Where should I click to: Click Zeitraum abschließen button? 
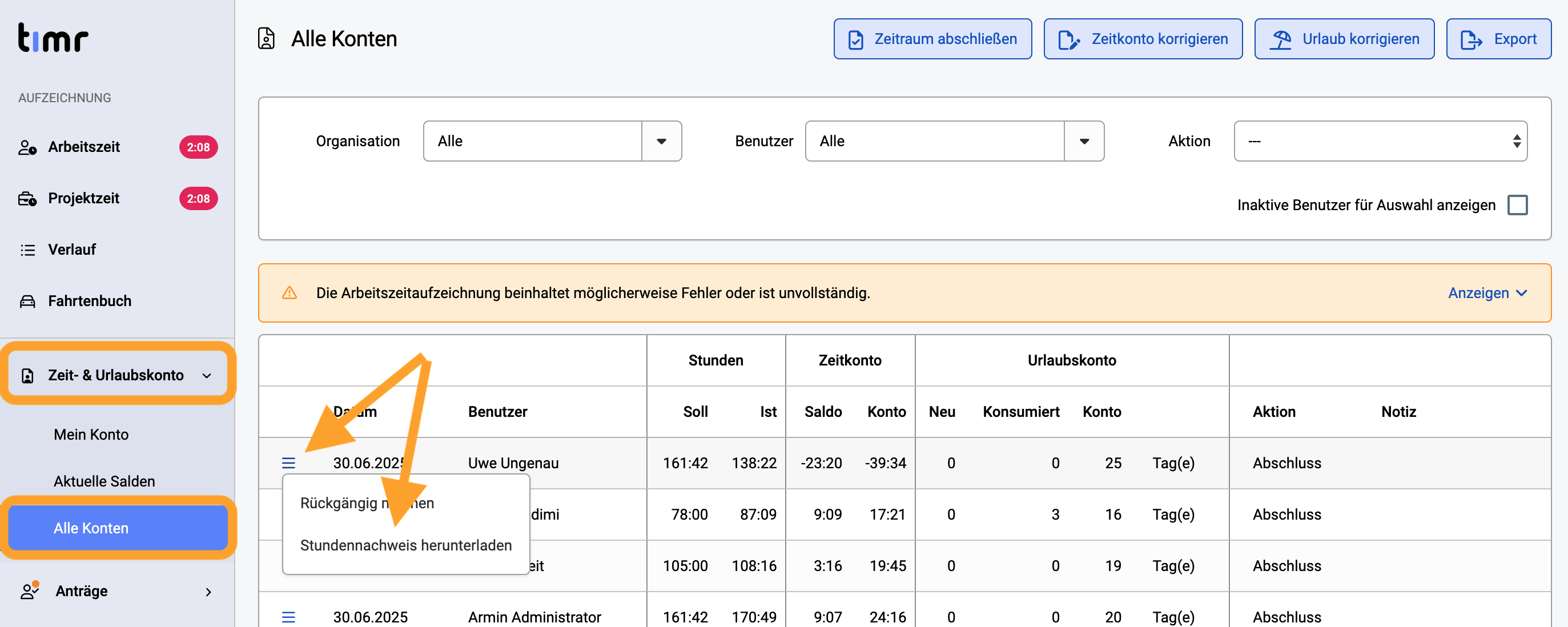point(932,39)
